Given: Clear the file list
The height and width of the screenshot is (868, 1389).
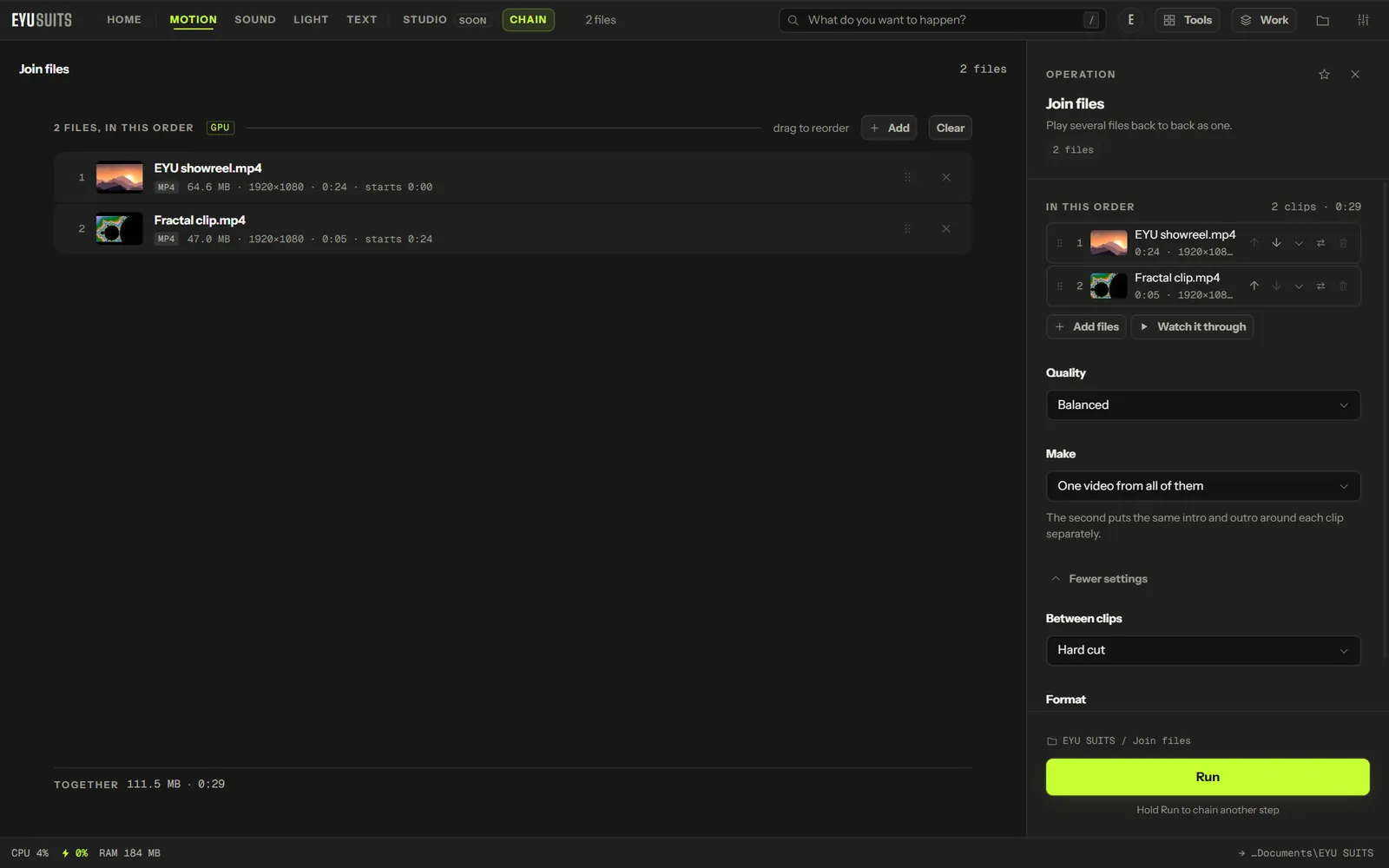Looking at the screenshot, I should point(951,128).
